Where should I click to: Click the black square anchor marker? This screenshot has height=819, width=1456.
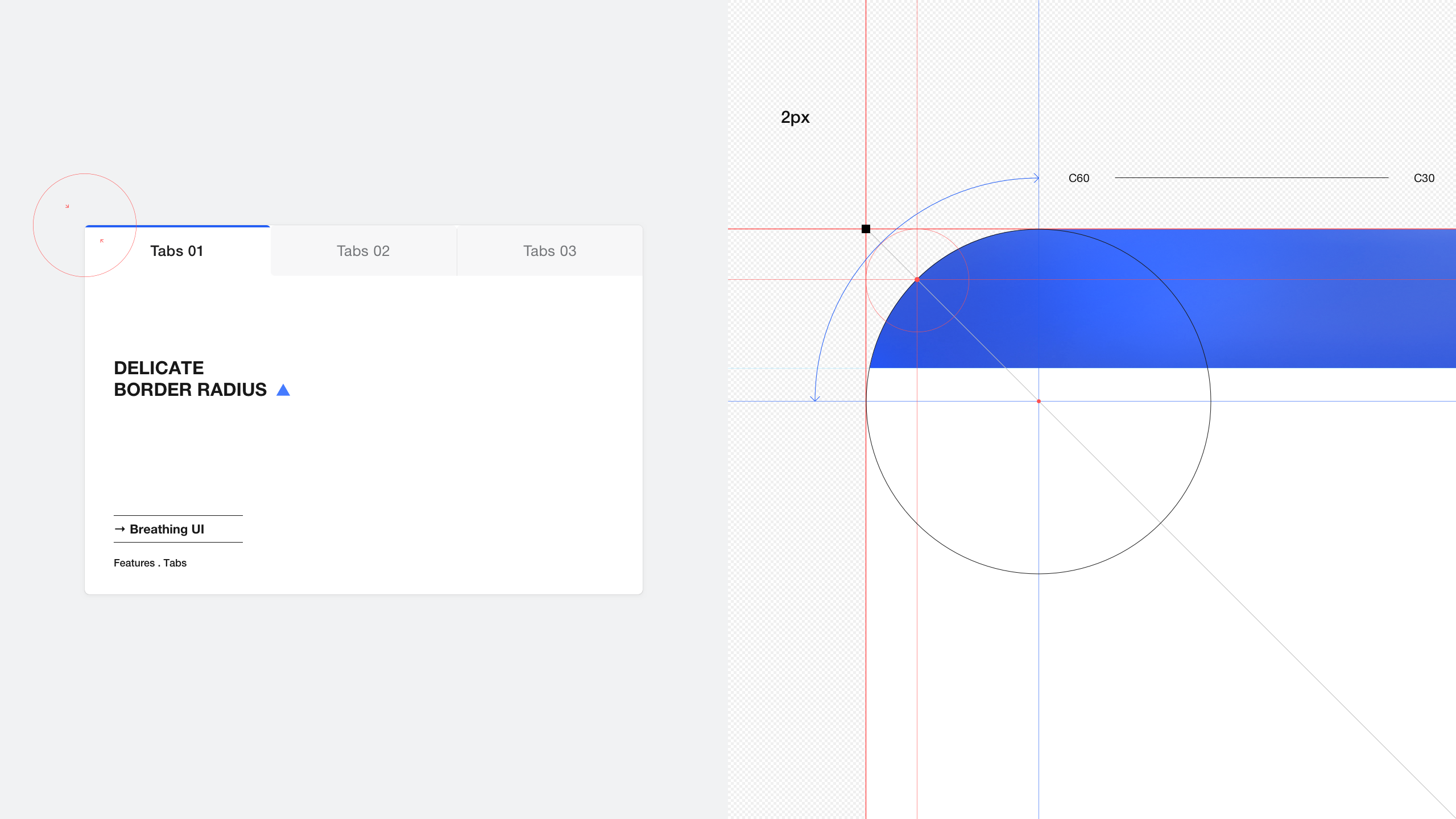pos(866,229)
